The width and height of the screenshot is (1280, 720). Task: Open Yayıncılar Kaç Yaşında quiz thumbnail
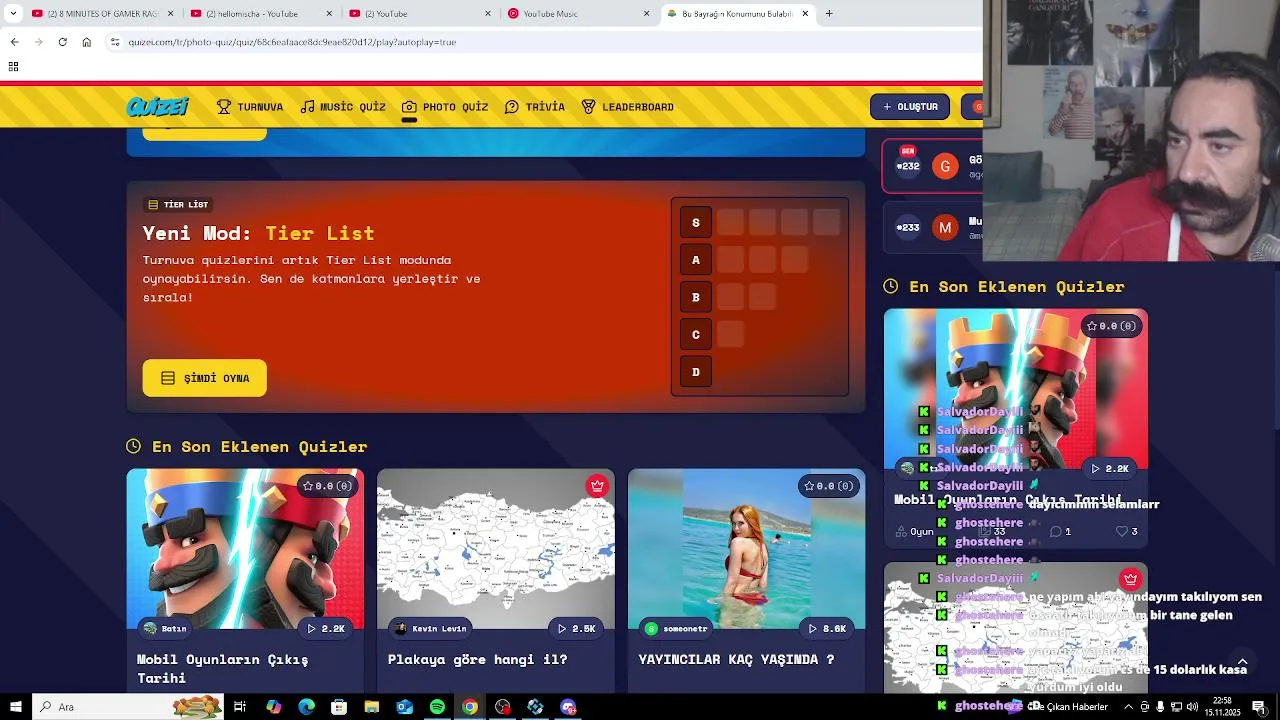tap(747, 549)
